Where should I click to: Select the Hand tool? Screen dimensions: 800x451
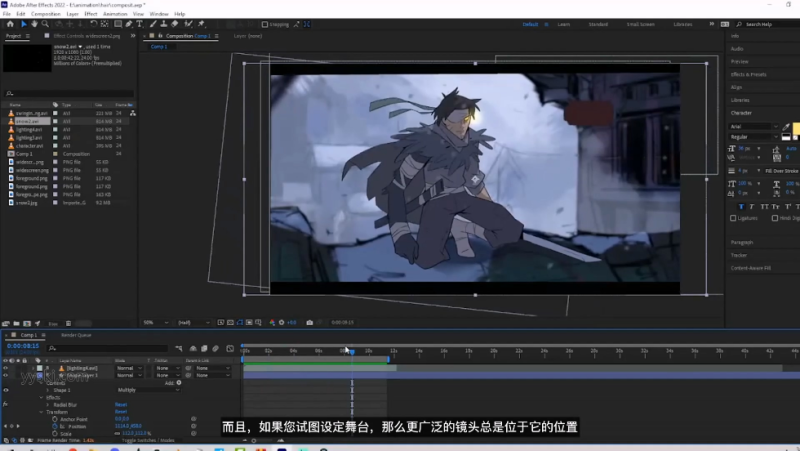(x=34, y=24)
